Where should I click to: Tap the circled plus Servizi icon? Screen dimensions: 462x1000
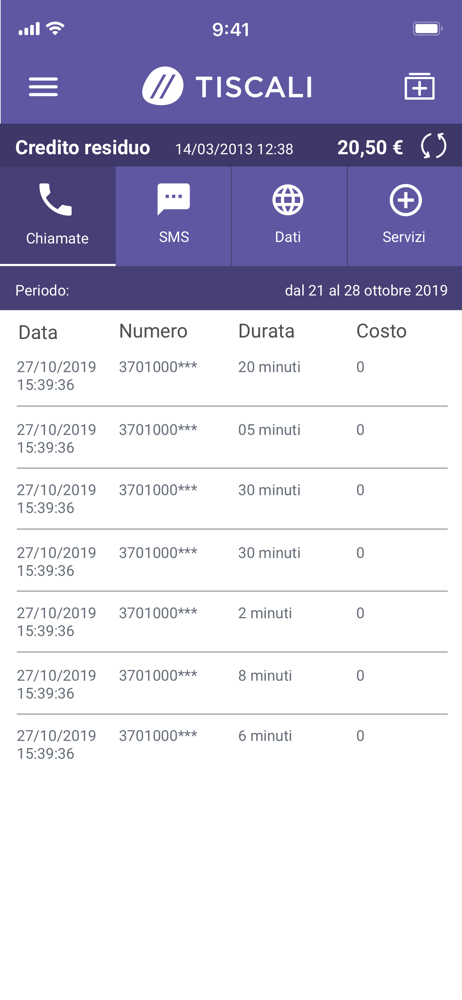tap(405, 200)
